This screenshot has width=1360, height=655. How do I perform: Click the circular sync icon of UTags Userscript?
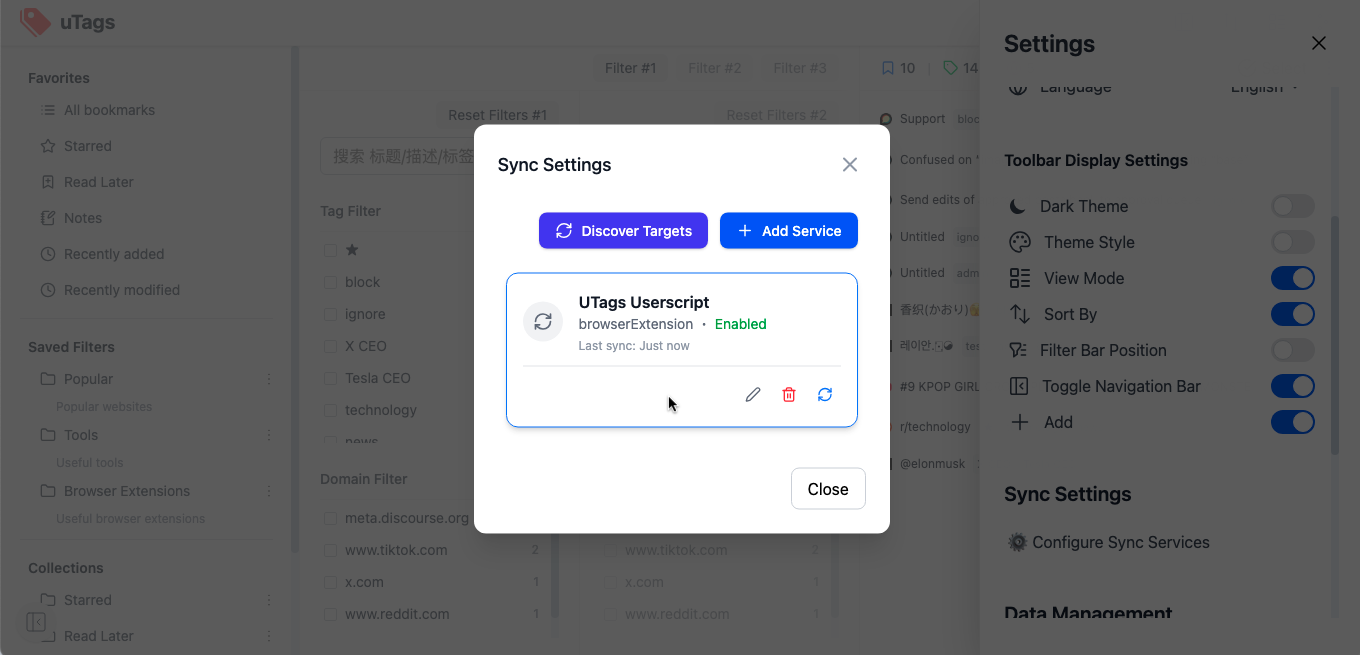click(543, 322)
